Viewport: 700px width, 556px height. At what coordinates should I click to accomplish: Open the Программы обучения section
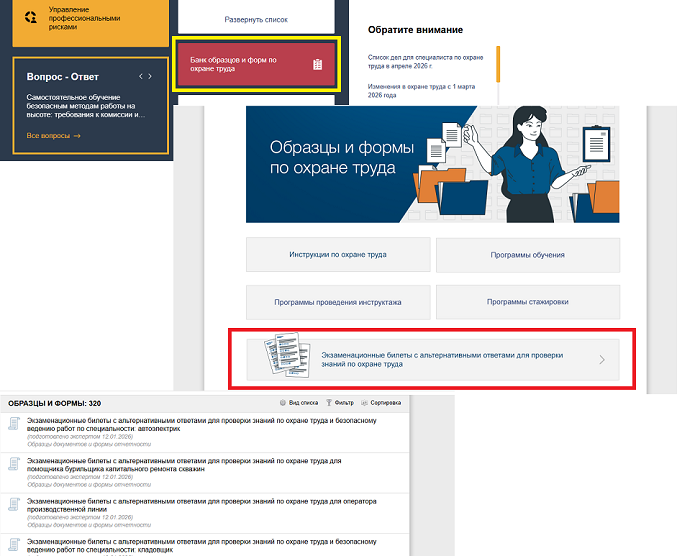(x=527, y=255)
